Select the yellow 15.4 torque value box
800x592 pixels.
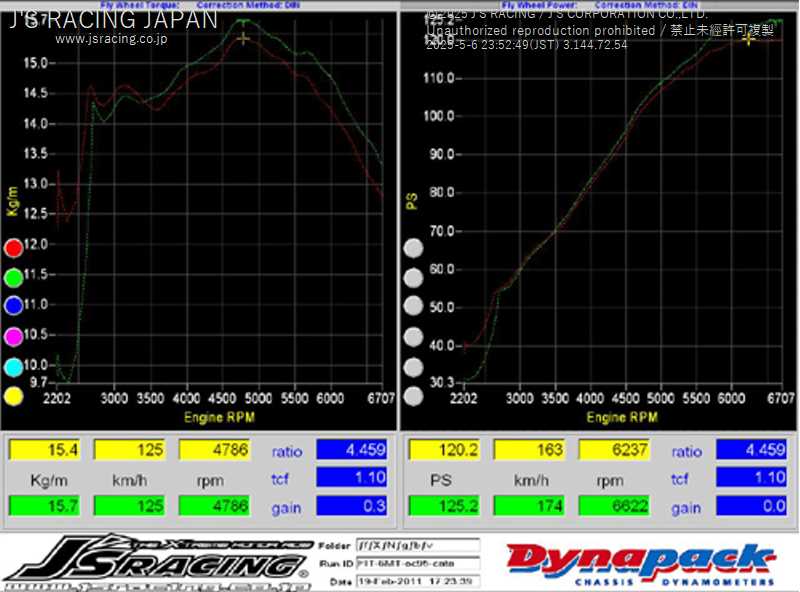point(45,451)
